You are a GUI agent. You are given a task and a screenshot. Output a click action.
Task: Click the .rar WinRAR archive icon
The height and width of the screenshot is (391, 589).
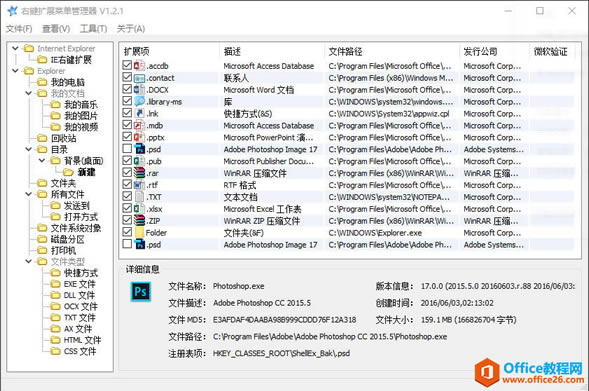click(x=139, y=173)
